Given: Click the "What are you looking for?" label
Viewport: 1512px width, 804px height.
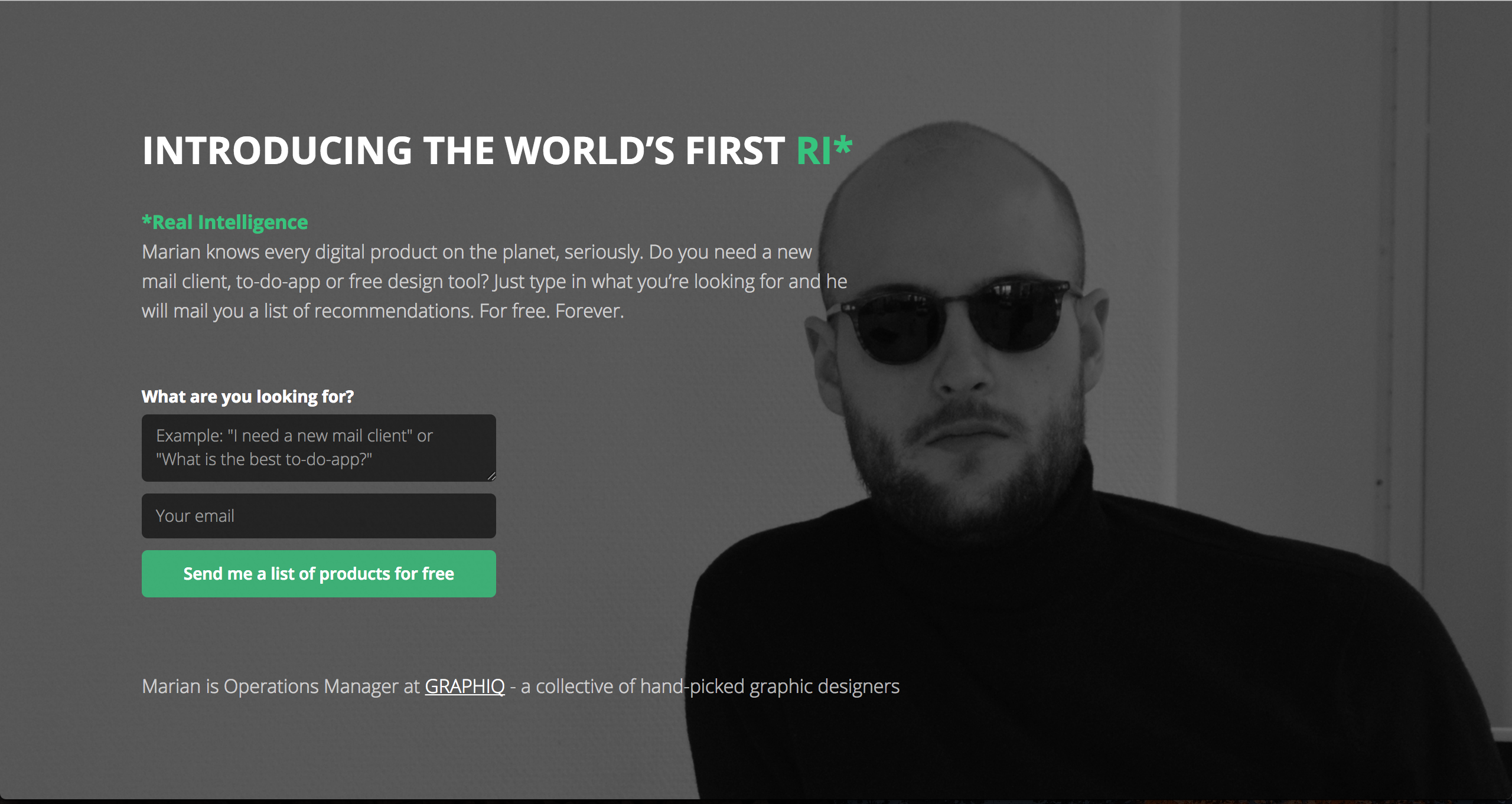Looking at the screenshot, I should tap(247, 397).
